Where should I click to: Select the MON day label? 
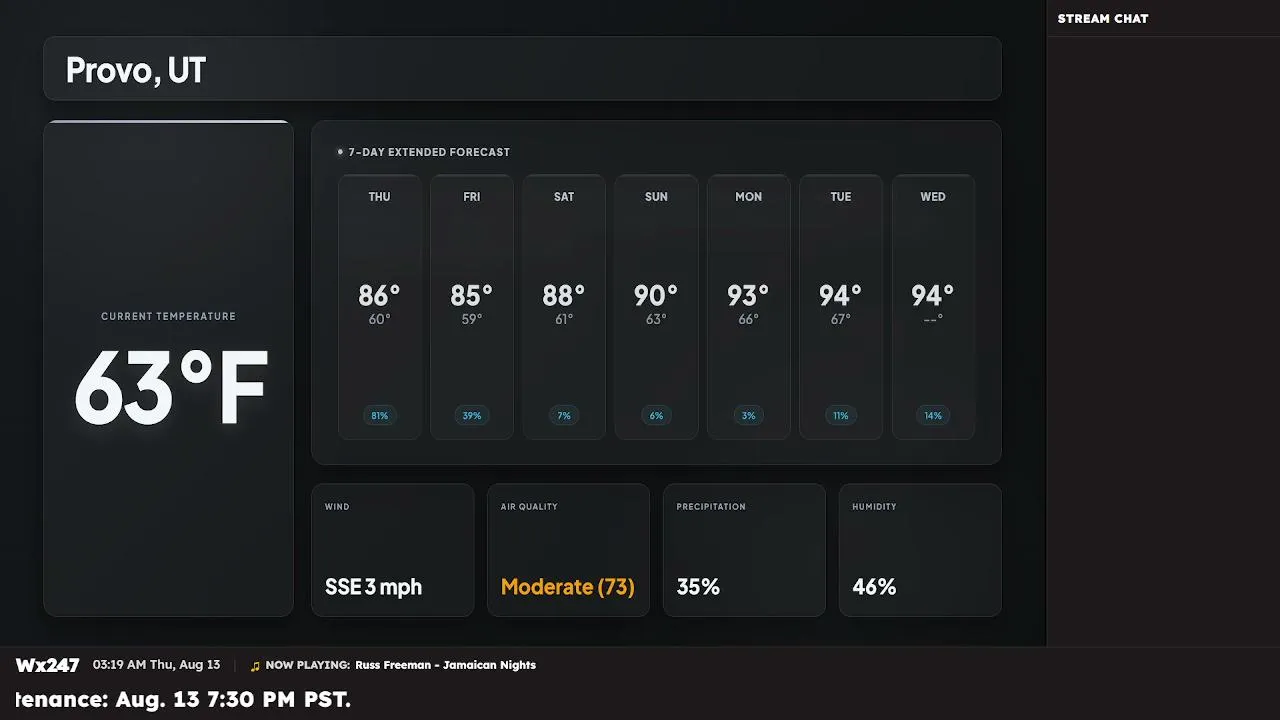pyautogui.click(x=749, y=197)
